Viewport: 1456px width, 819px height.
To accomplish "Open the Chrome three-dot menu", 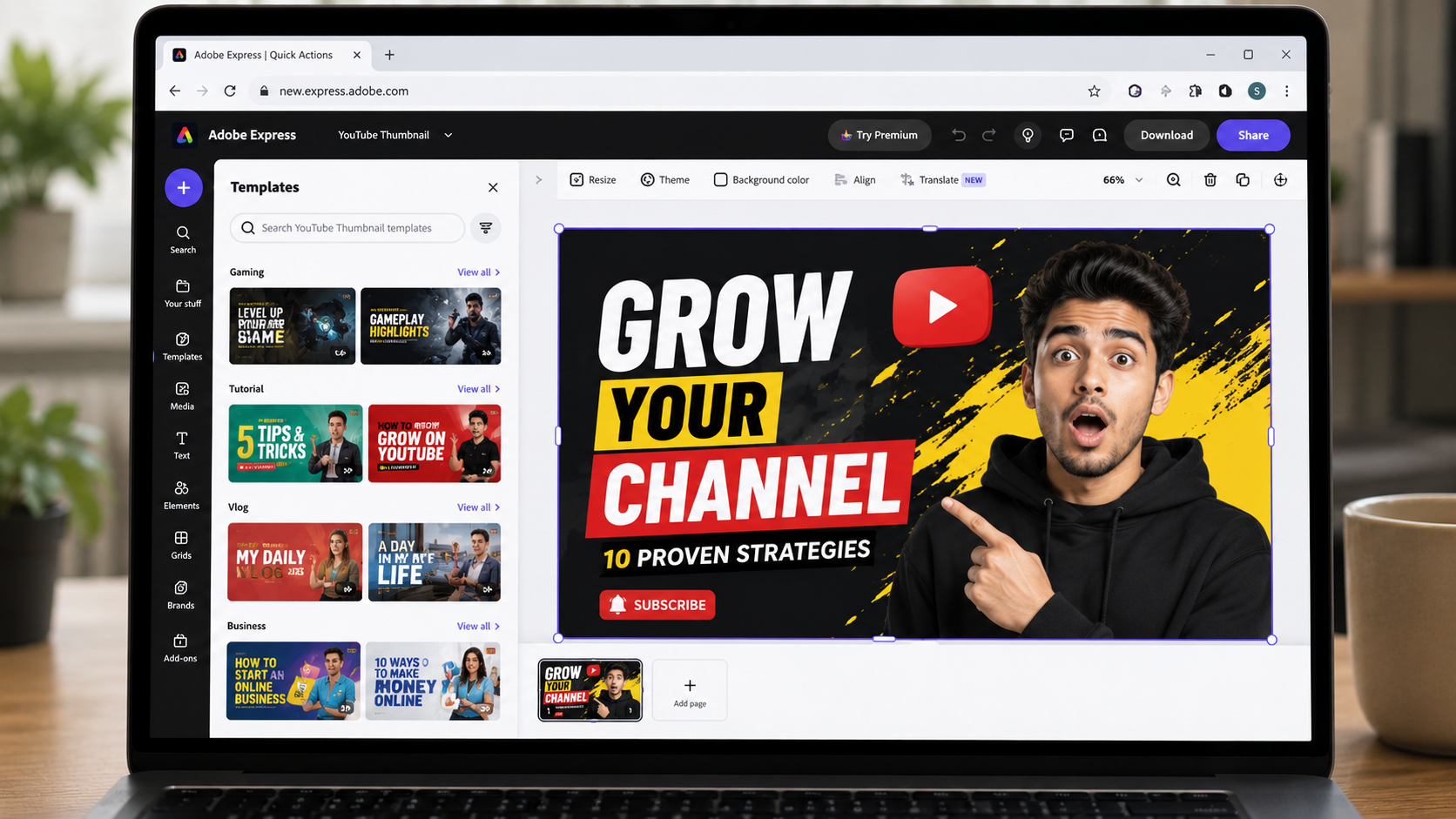I will 1287,91.
